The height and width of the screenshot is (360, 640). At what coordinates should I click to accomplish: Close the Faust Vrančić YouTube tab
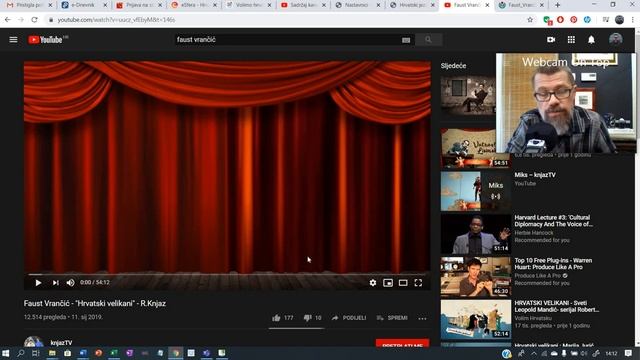487,5
